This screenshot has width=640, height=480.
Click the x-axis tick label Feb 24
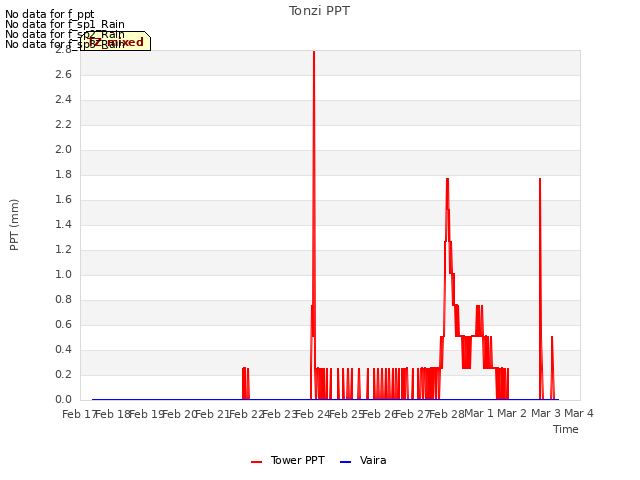click(312, 414)
